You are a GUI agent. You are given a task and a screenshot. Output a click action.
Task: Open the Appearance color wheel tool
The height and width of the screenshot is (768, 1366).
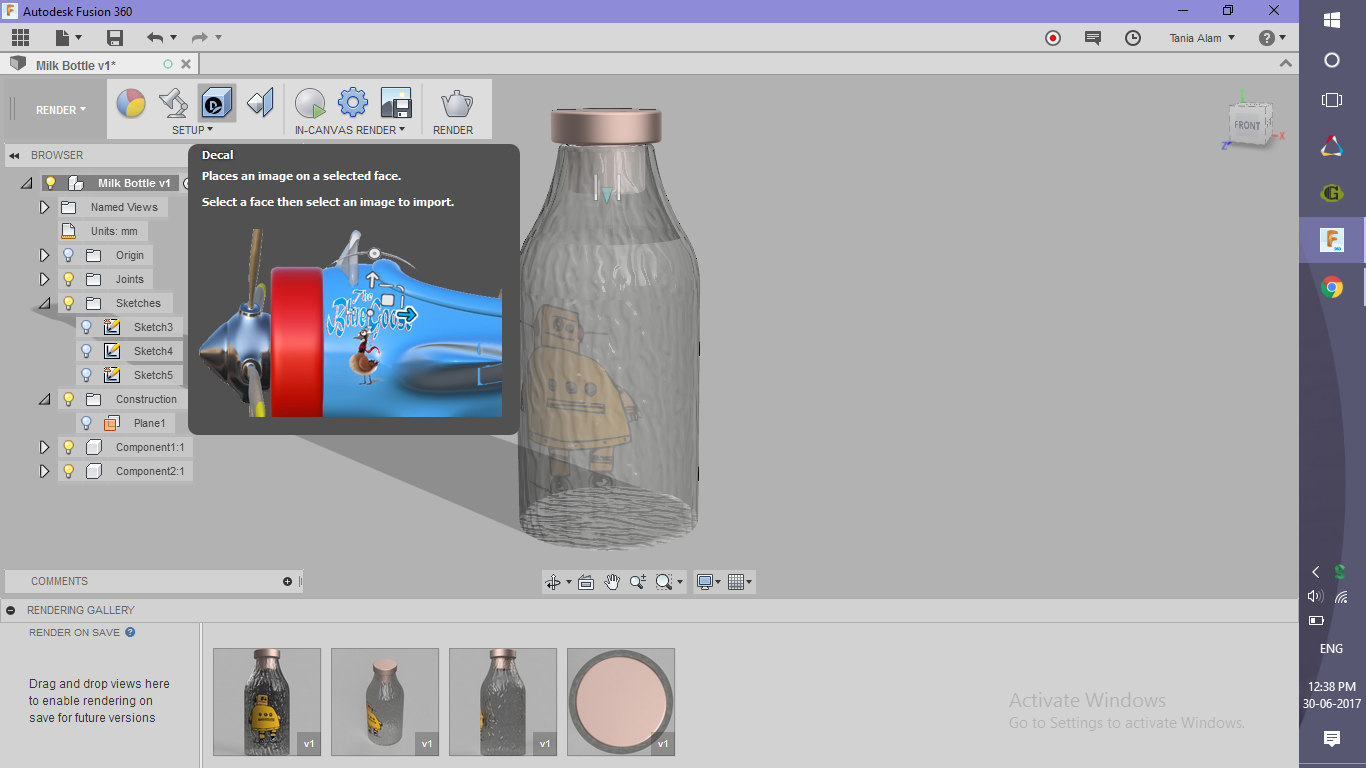[x=131, y=103]
